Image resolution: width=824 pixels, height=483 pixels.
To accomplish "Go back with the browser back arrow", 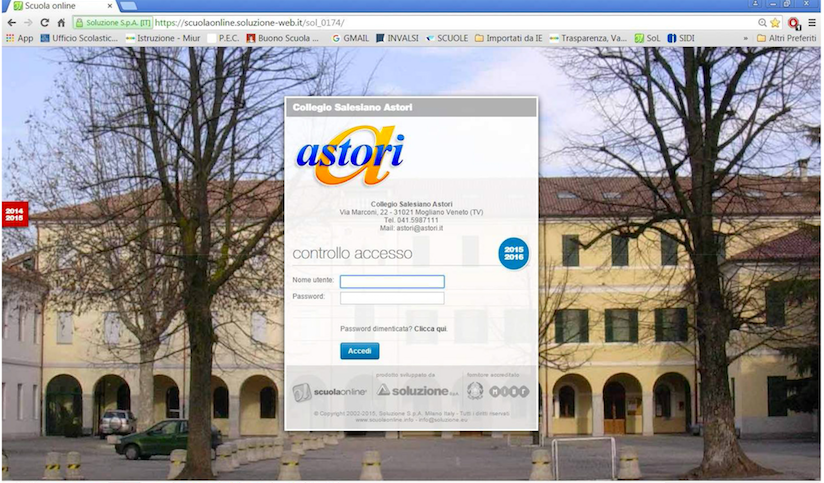I will pyautogui.click(x=12, y=23).
